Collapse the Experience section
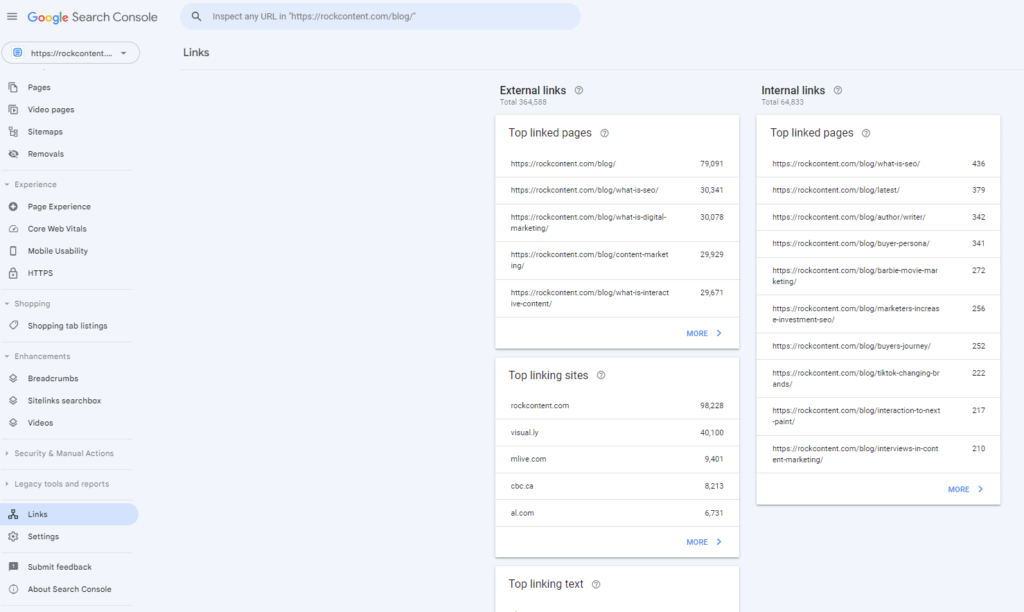1024x612 pixels. point(34,184)
